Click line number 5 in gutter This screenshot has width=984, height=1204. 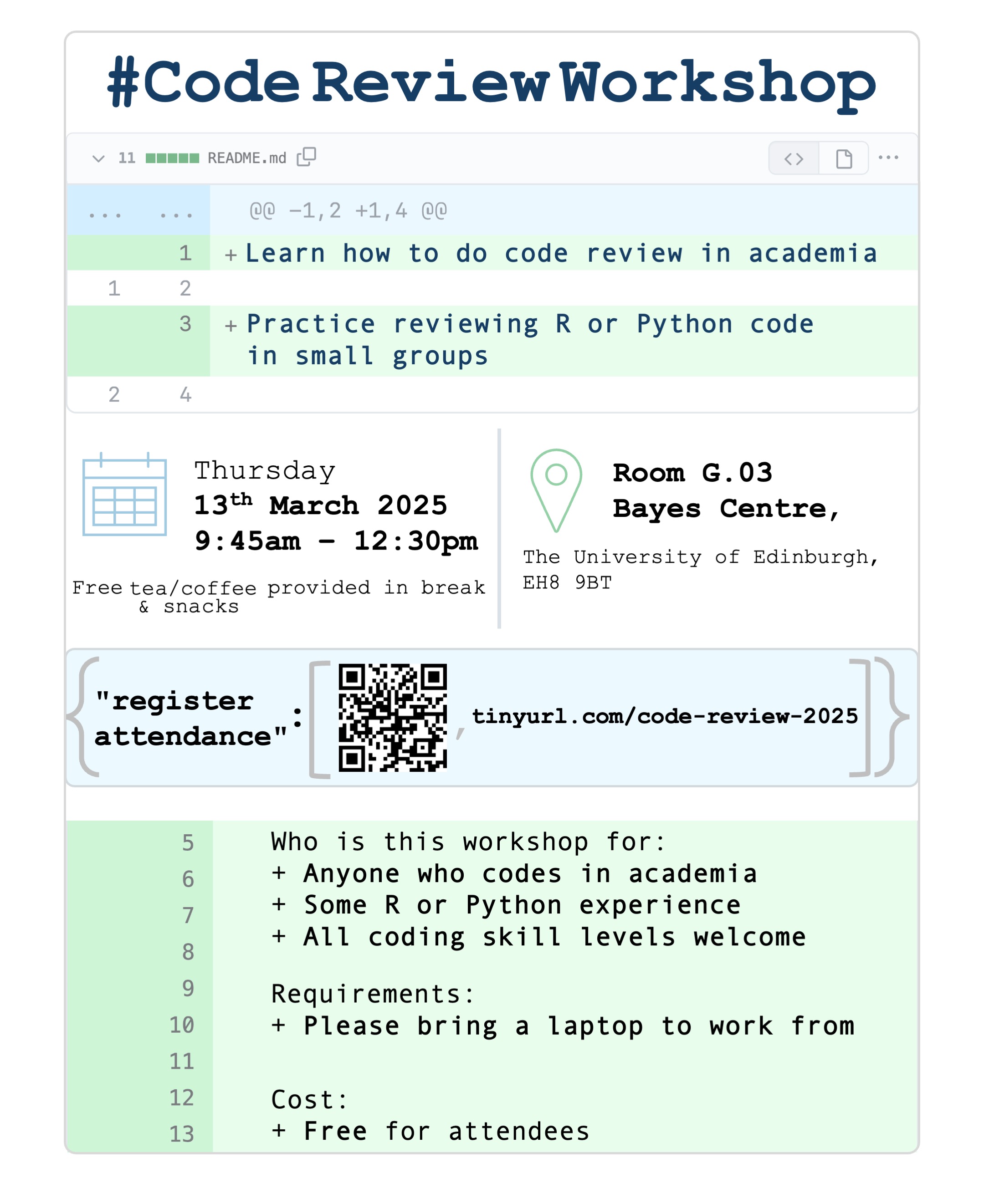(188, 843)
